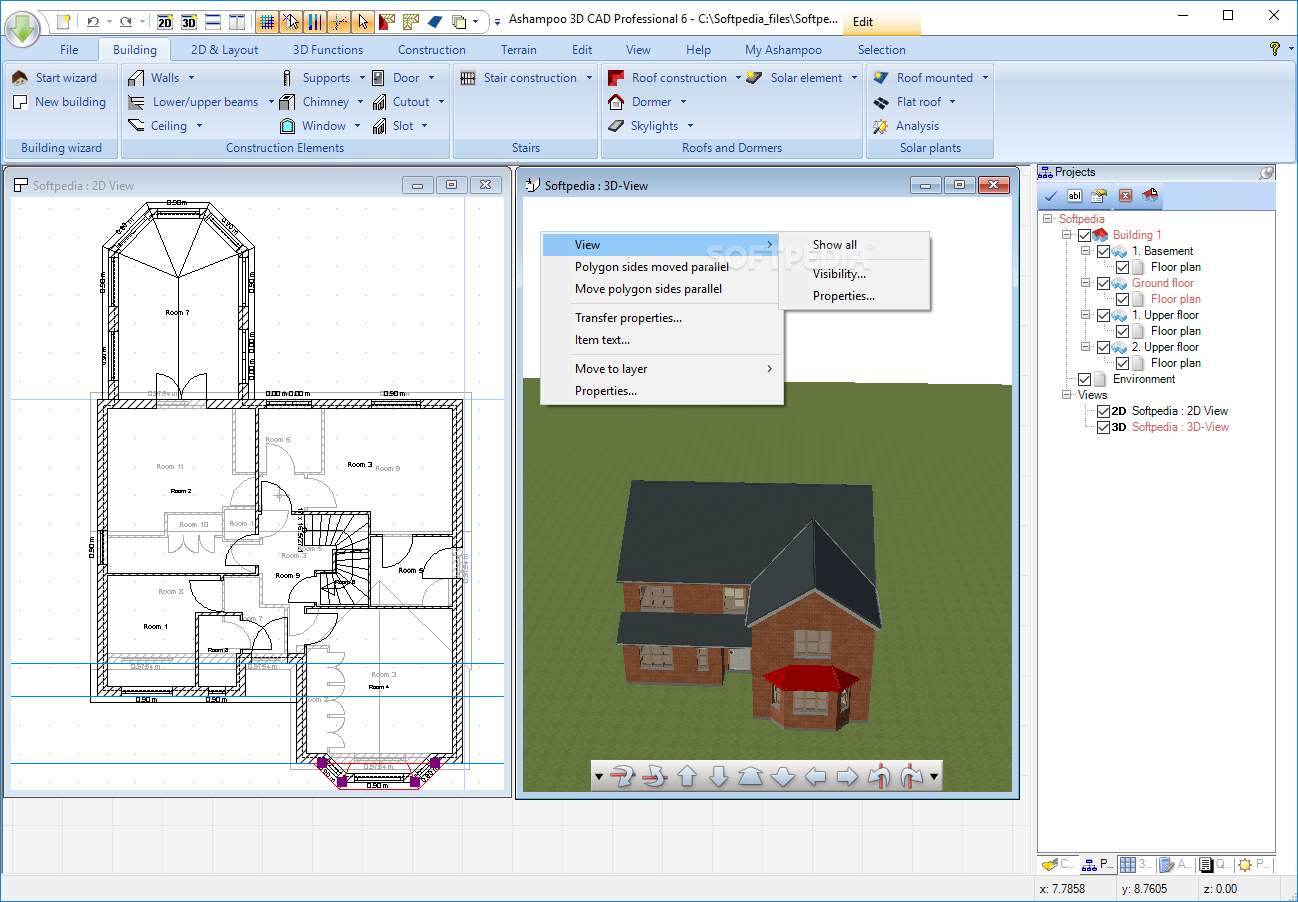The image size is (1298, 902).
Task: Click the up arrow in 3D navigation bar
Action: click(x=687, y=776)
